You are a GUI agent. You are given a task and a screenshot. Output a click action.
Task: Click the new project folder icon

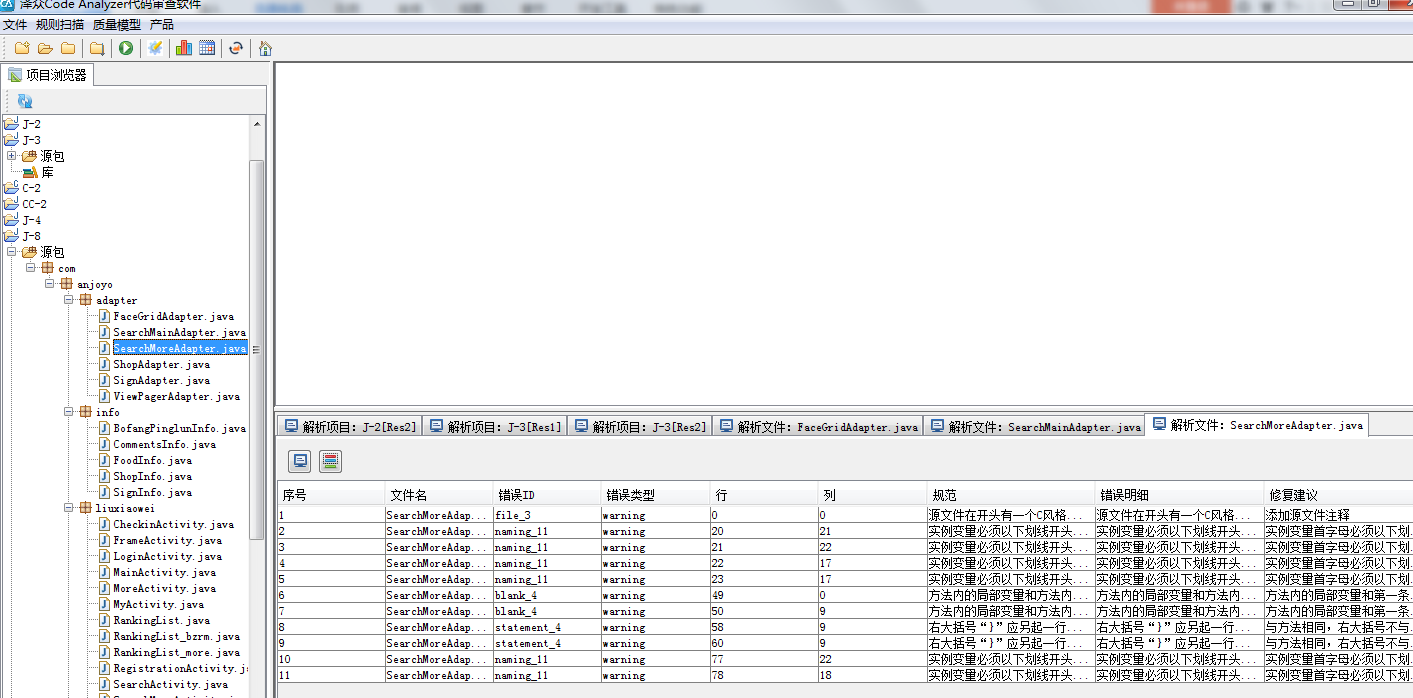coord(22,48)
